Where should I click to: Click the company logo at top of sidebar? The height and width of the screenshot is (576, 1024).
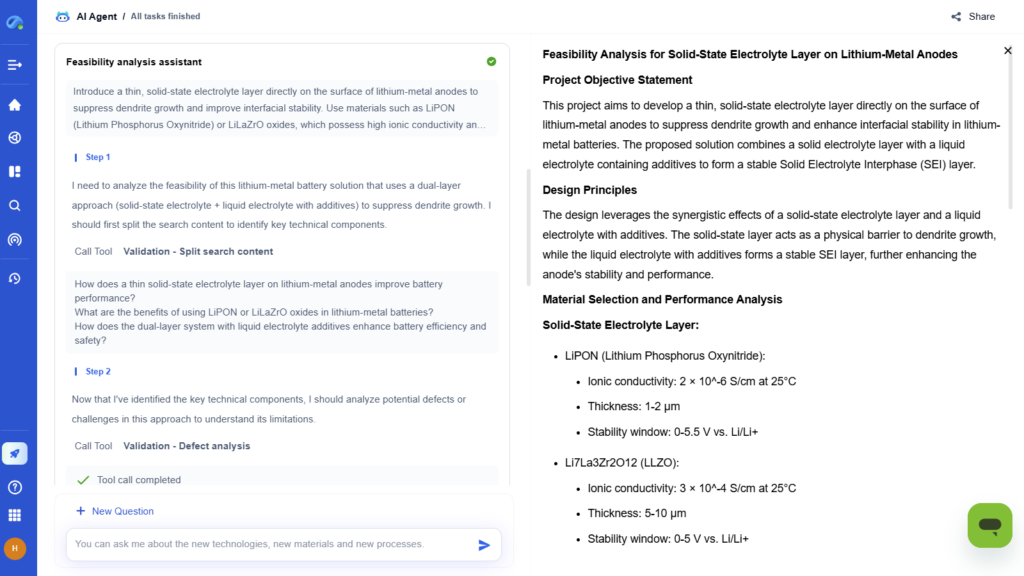[x=14, y=22]
